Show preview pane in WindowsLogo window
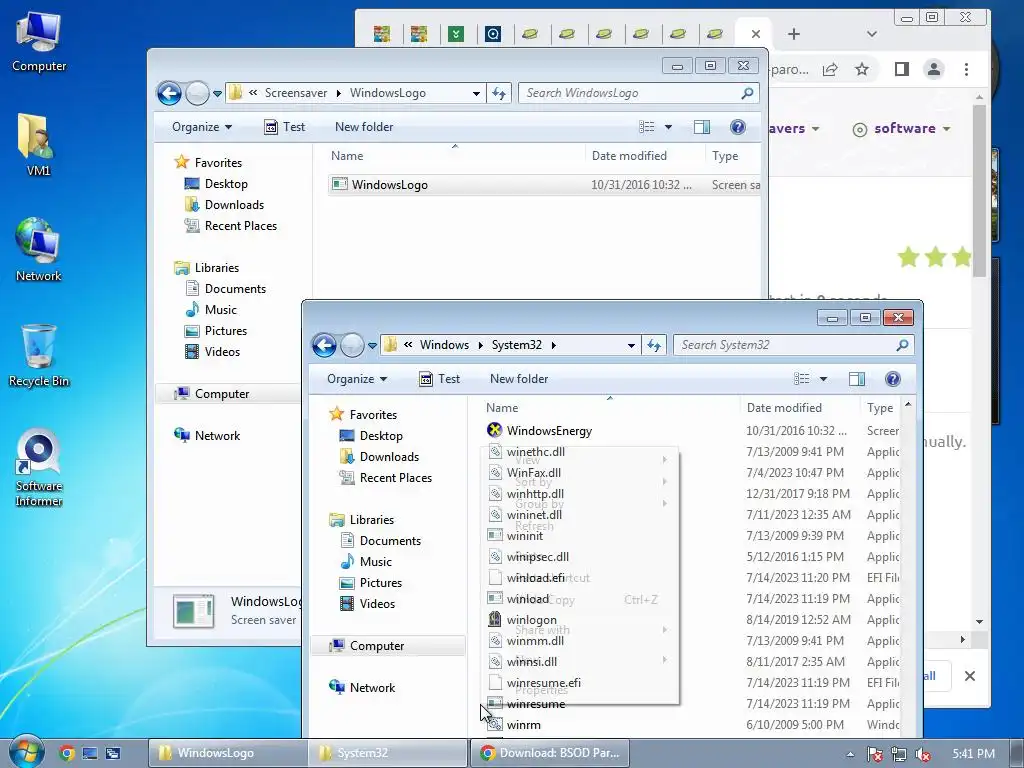 tap(702, 127)
